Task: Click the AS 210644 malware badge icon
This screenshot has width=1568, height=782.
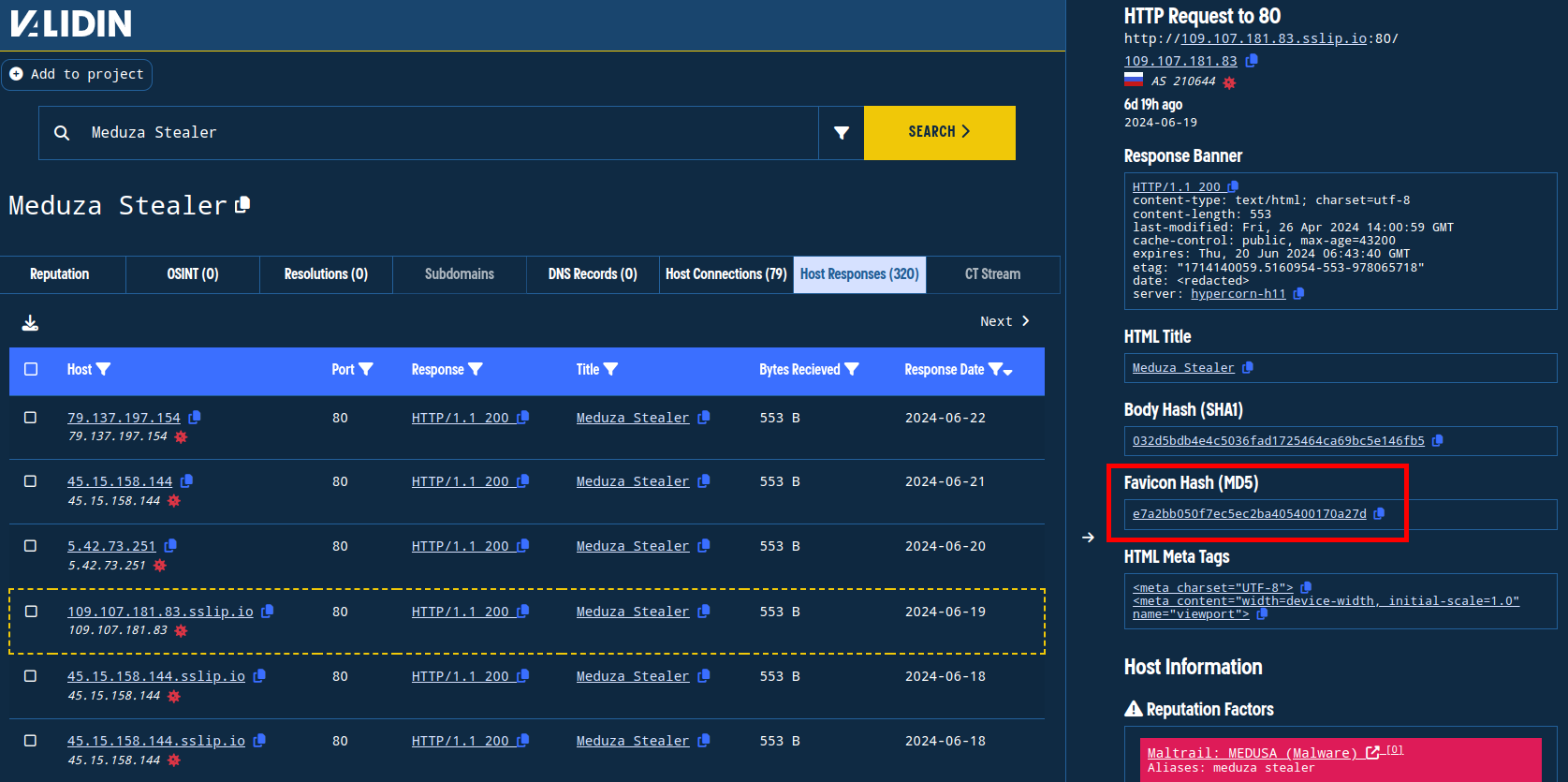Action: (x=1229, y=82)
